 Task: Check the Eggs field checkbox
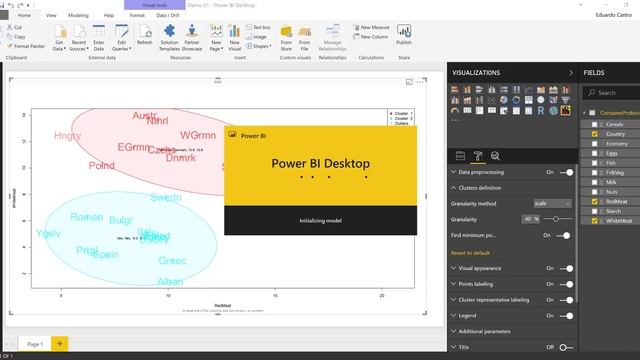595,153
